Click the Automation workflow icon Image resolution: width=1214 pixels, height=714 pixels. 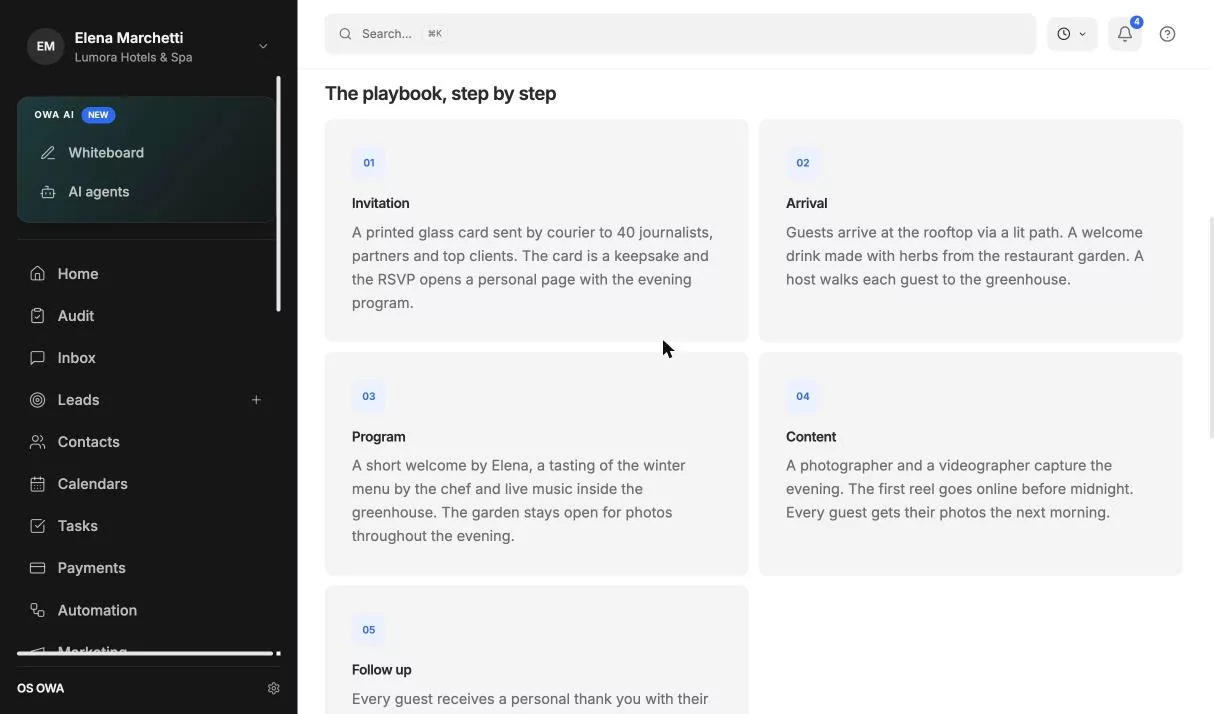[37, 610]
